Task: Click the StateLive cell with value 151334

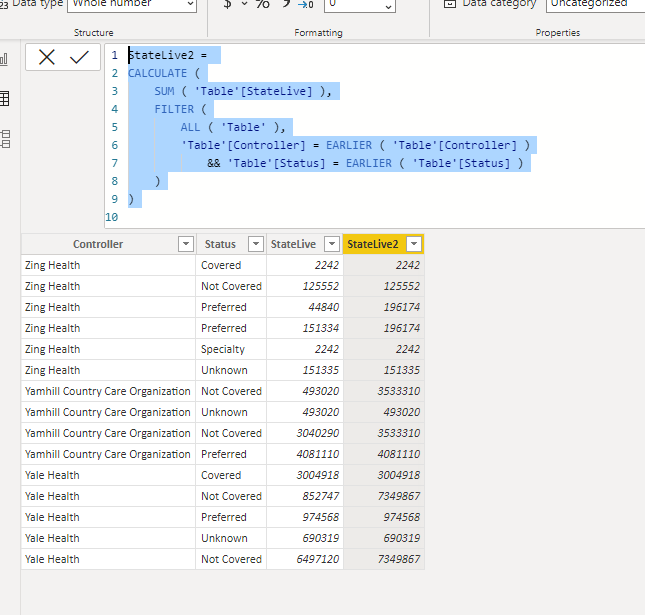Action: click(x=305, y=328)
